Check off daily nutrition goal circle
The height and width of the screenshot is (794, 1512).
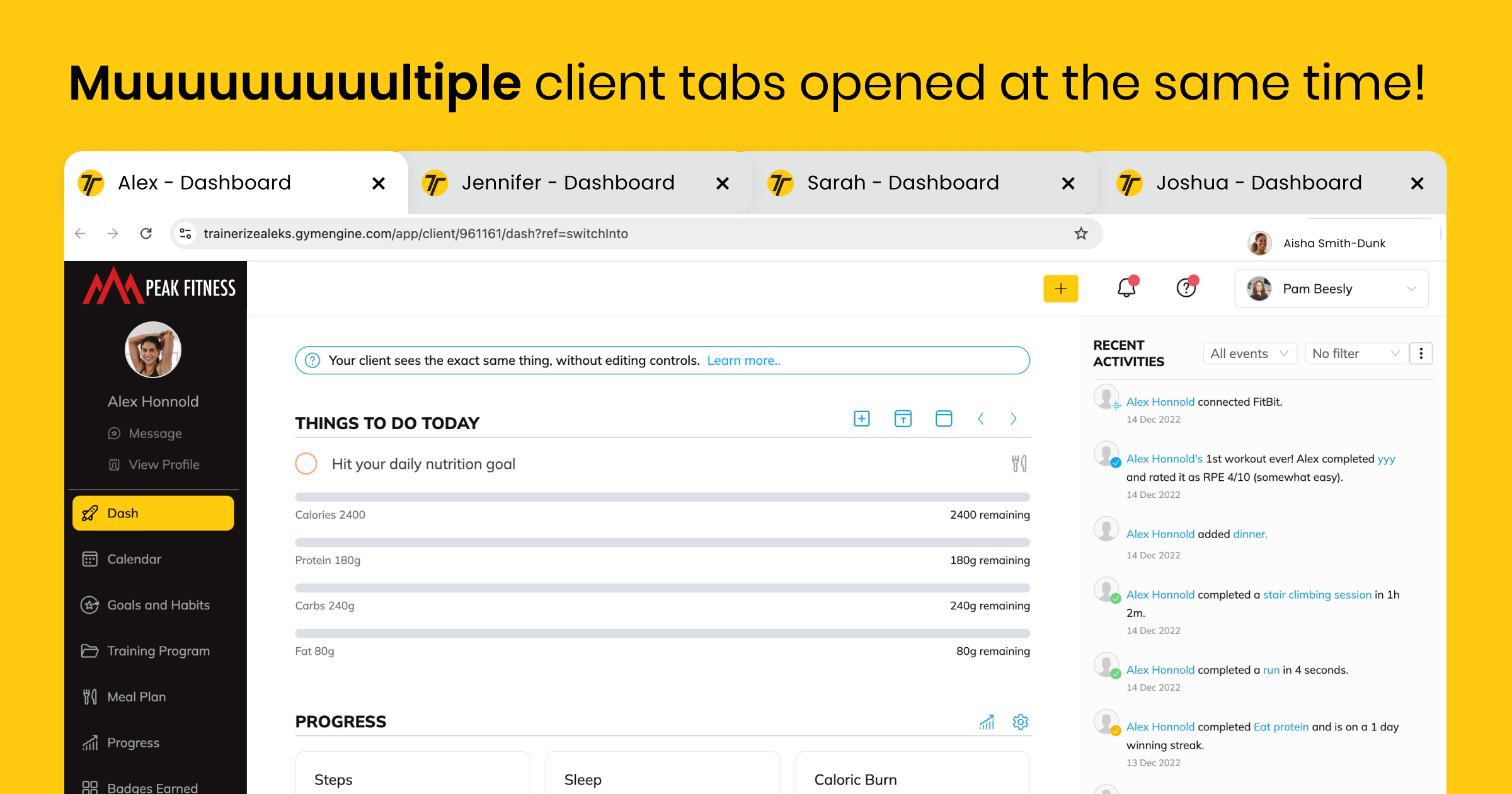(x=306, y=464)
